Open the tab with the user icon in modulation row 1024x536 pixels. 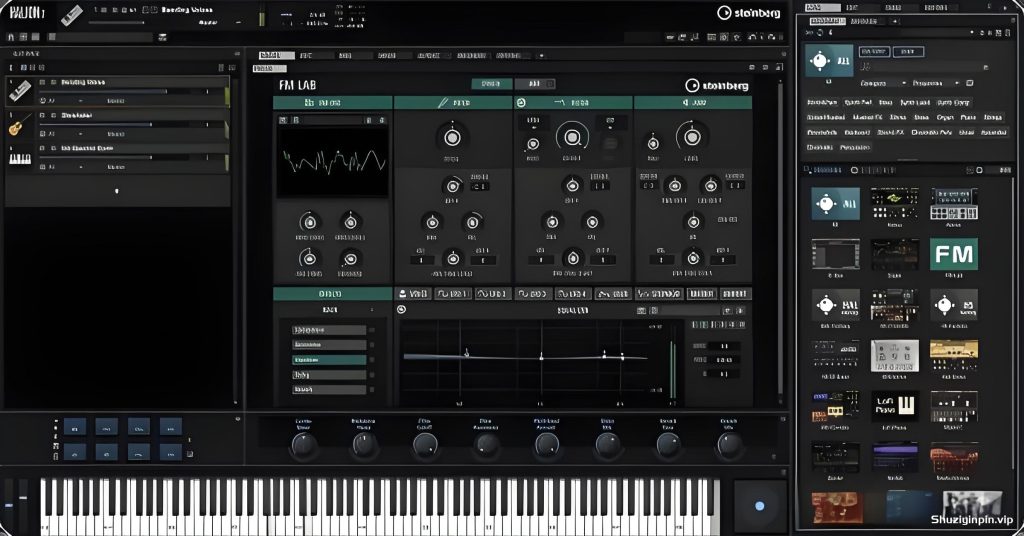tap(413, 294)
